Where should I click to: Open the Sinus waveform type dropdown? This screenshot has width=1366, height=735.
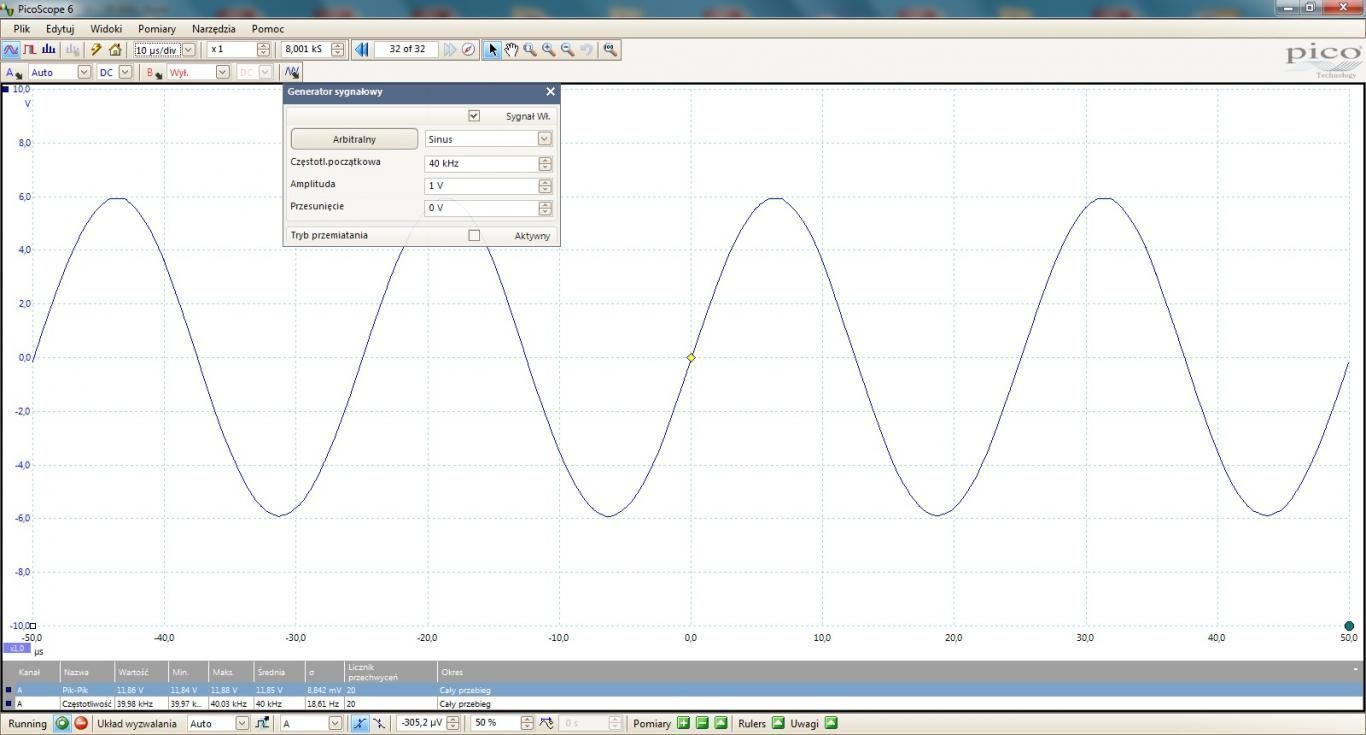(x=544, y=139)
